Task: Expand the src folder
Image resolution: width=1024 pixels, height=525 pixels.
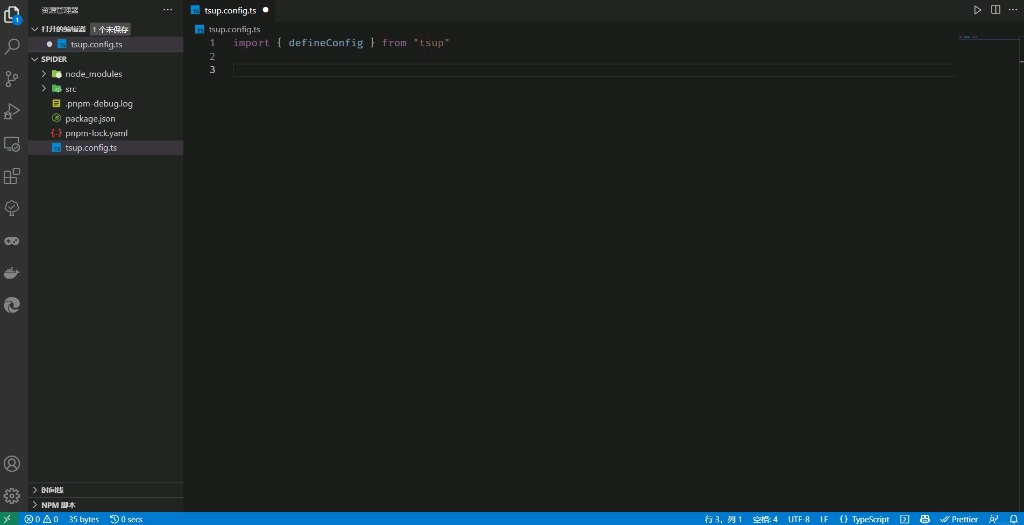Action: 44,89
